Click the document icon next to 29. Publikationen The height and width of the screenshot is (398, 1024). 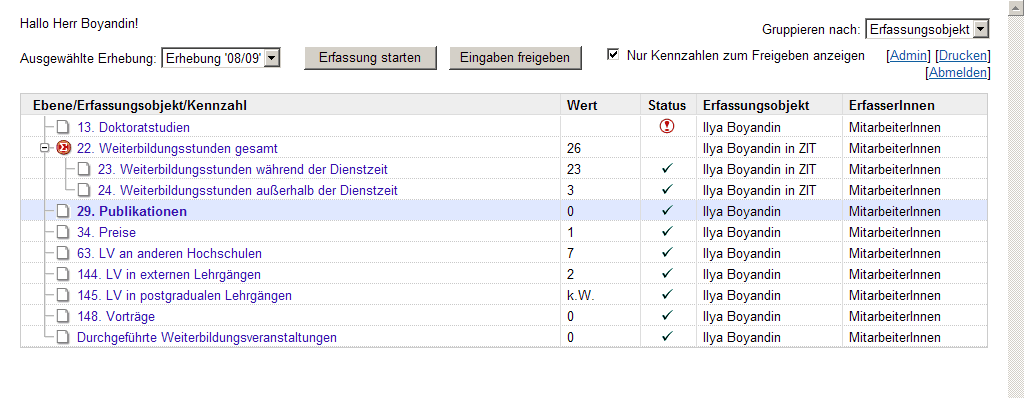62,211
